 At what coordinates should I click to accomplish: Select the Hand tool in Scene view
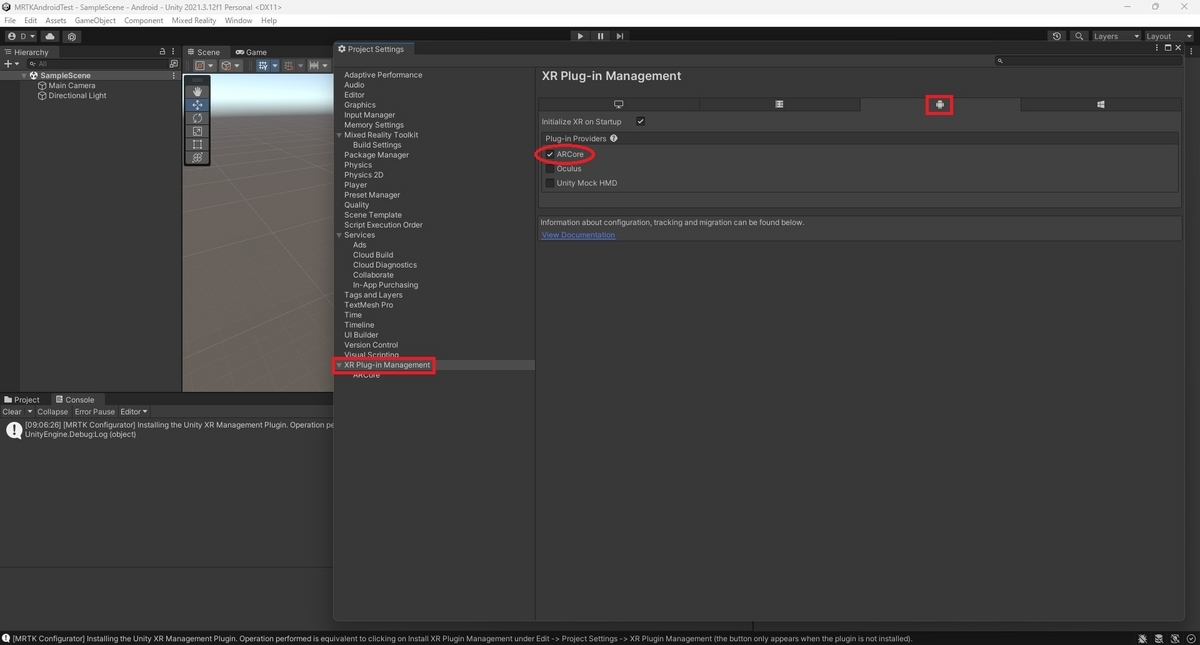197,91
